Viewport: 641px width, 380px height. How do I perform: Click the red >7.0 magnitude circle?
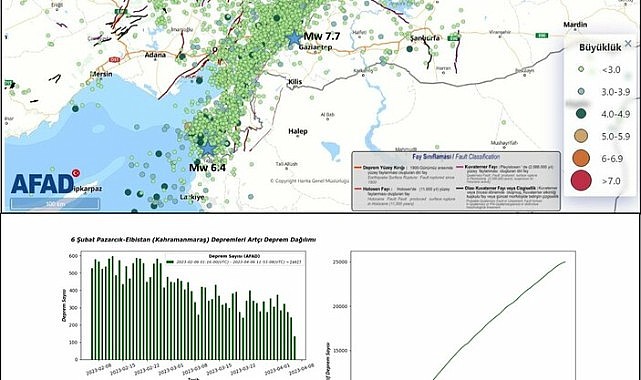(581, 181)
